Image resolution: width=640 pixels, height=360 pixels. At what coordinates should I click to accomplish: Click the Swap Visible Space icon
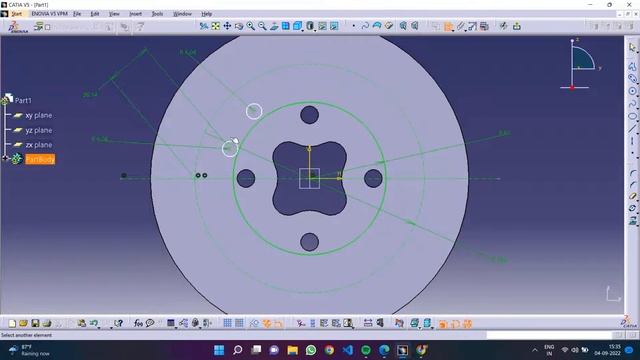(x=334, y=27)
